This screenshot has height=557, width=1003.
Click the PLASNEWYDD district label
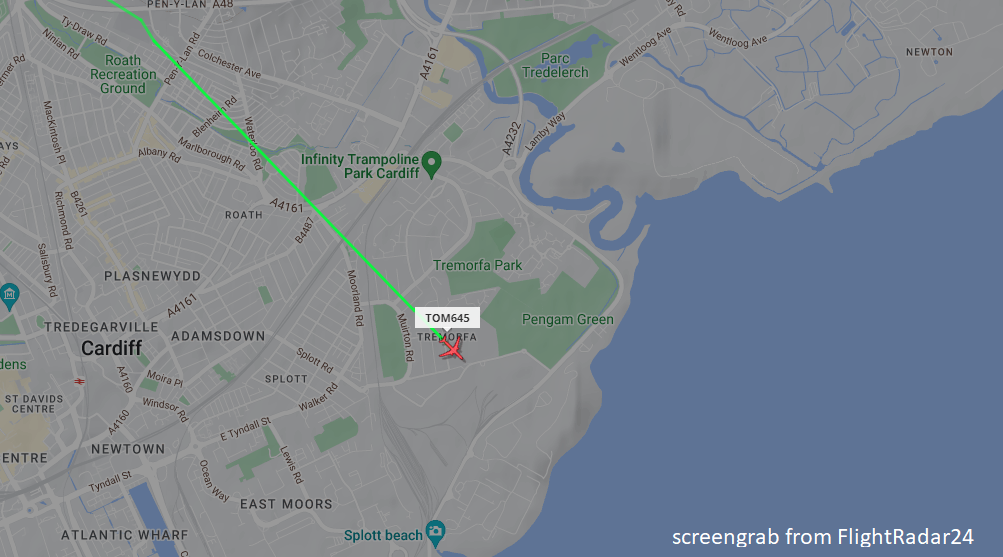[x=152, y=276]
